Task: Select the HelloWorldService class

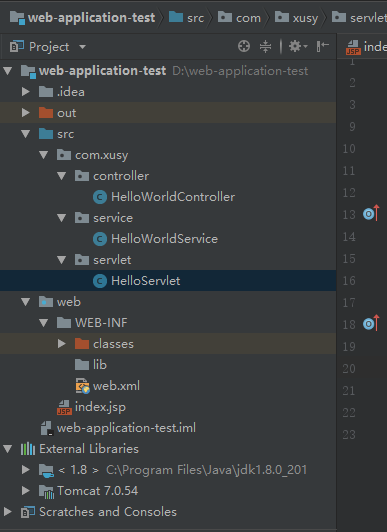Action: [155, 239]
